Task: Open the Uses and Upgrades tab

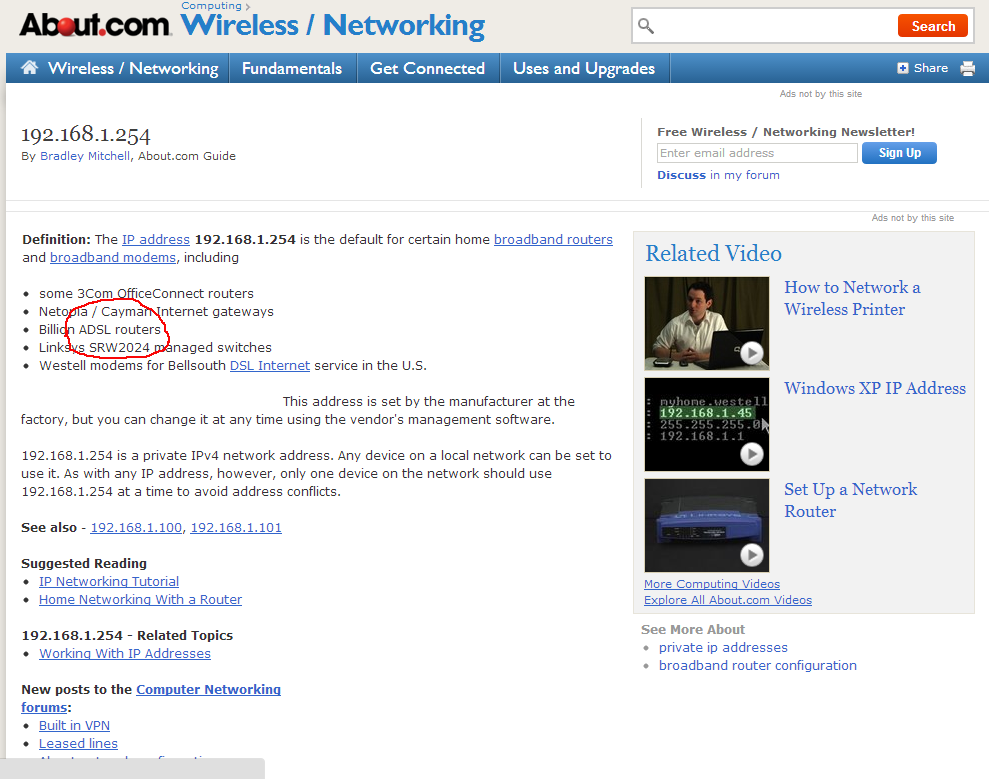Action: (x=584, y=68)
